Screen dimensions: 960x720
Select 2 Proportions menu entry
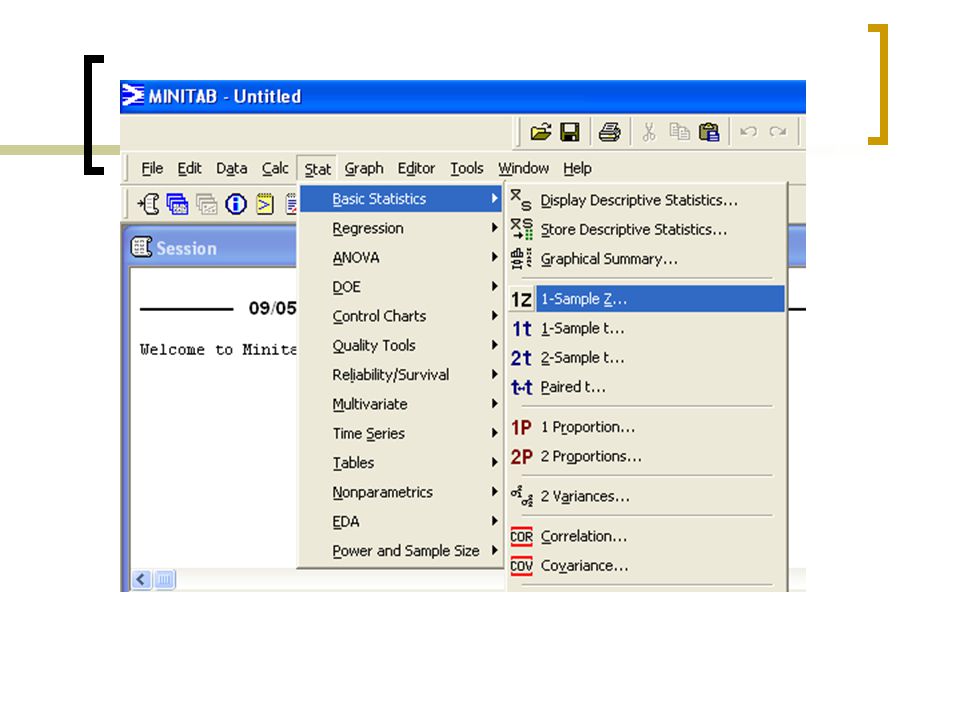pos(647,457)
